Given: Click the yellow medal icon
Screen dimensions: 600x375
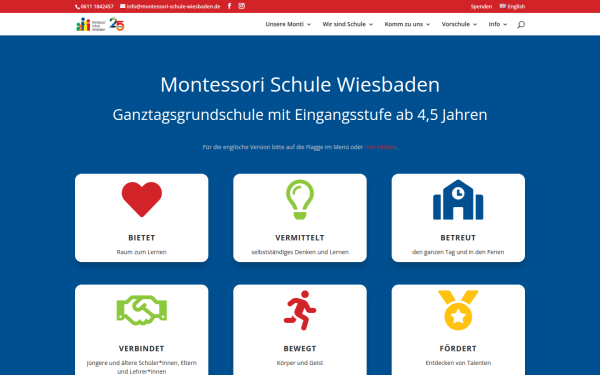Looking at the screenshot, I should [x=458, y=310].
